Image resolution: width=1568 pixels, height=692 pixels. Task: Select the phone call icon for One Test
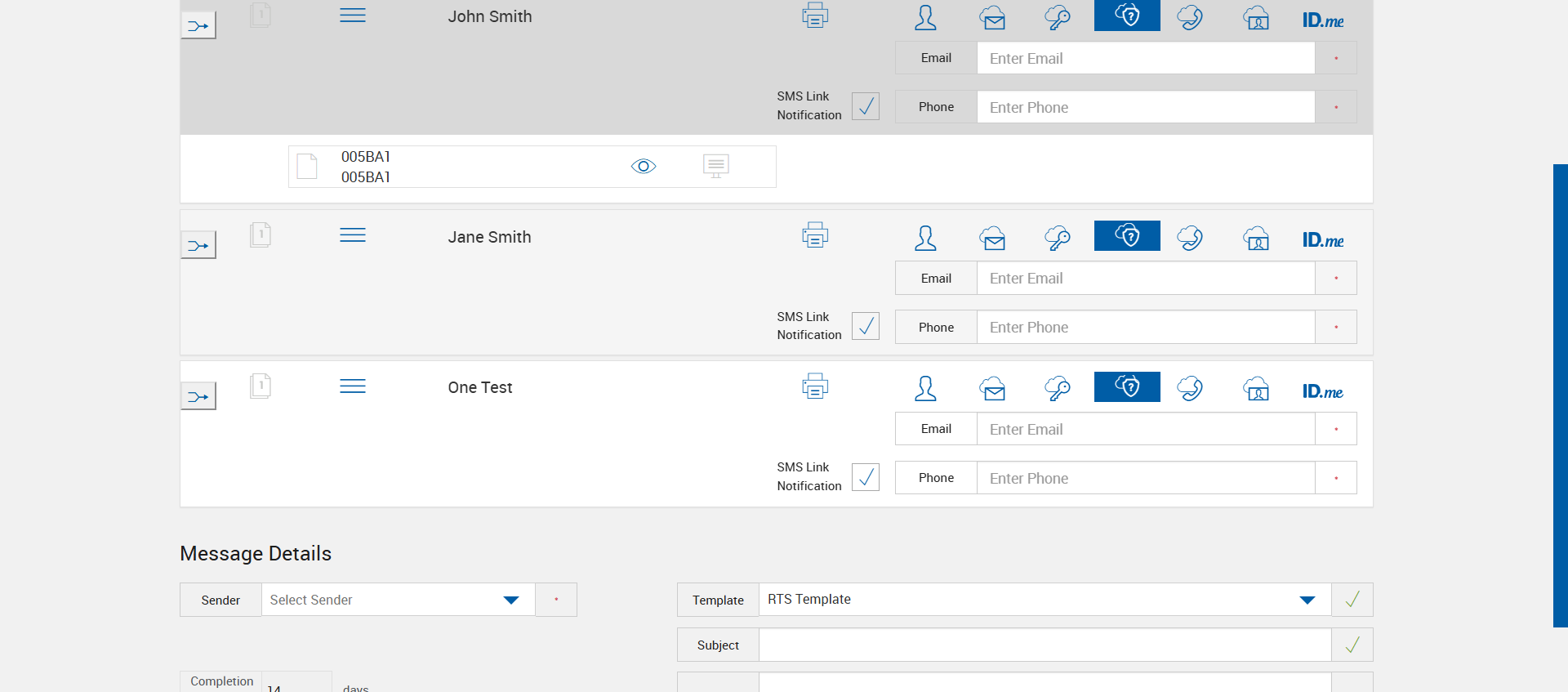pyautogui.click(x=1190, y=388)
